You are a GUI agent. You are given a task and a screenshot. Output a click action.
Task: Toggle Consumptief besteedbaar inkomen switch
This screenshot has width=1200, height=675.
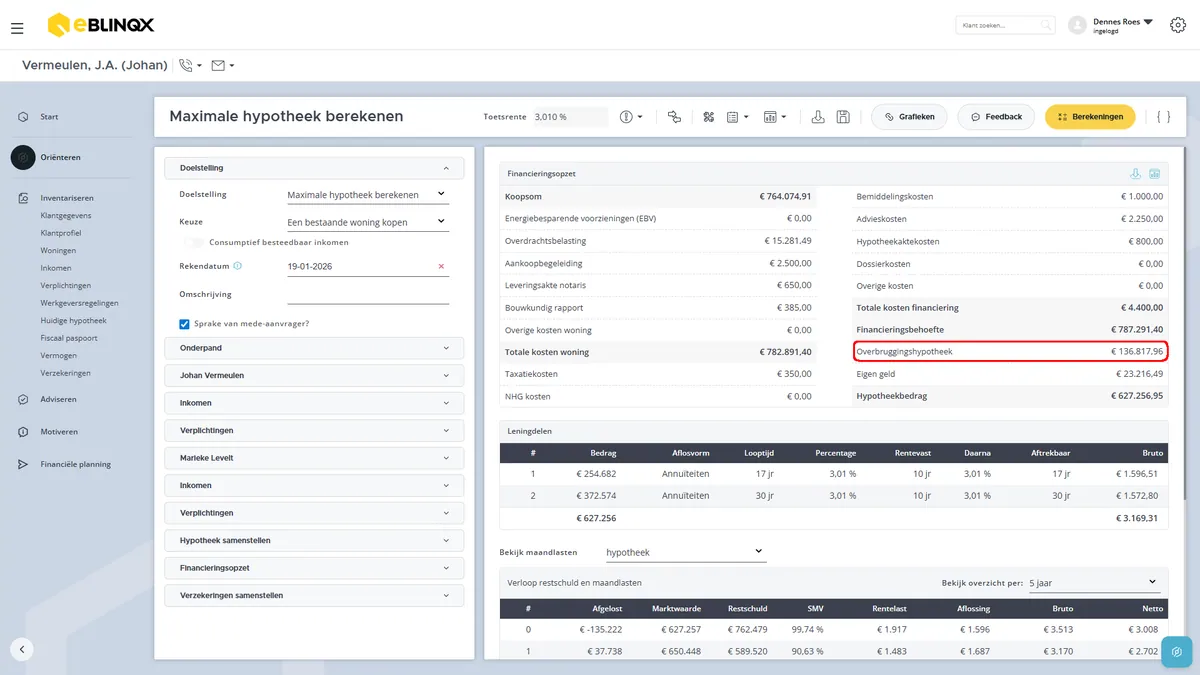194,242
